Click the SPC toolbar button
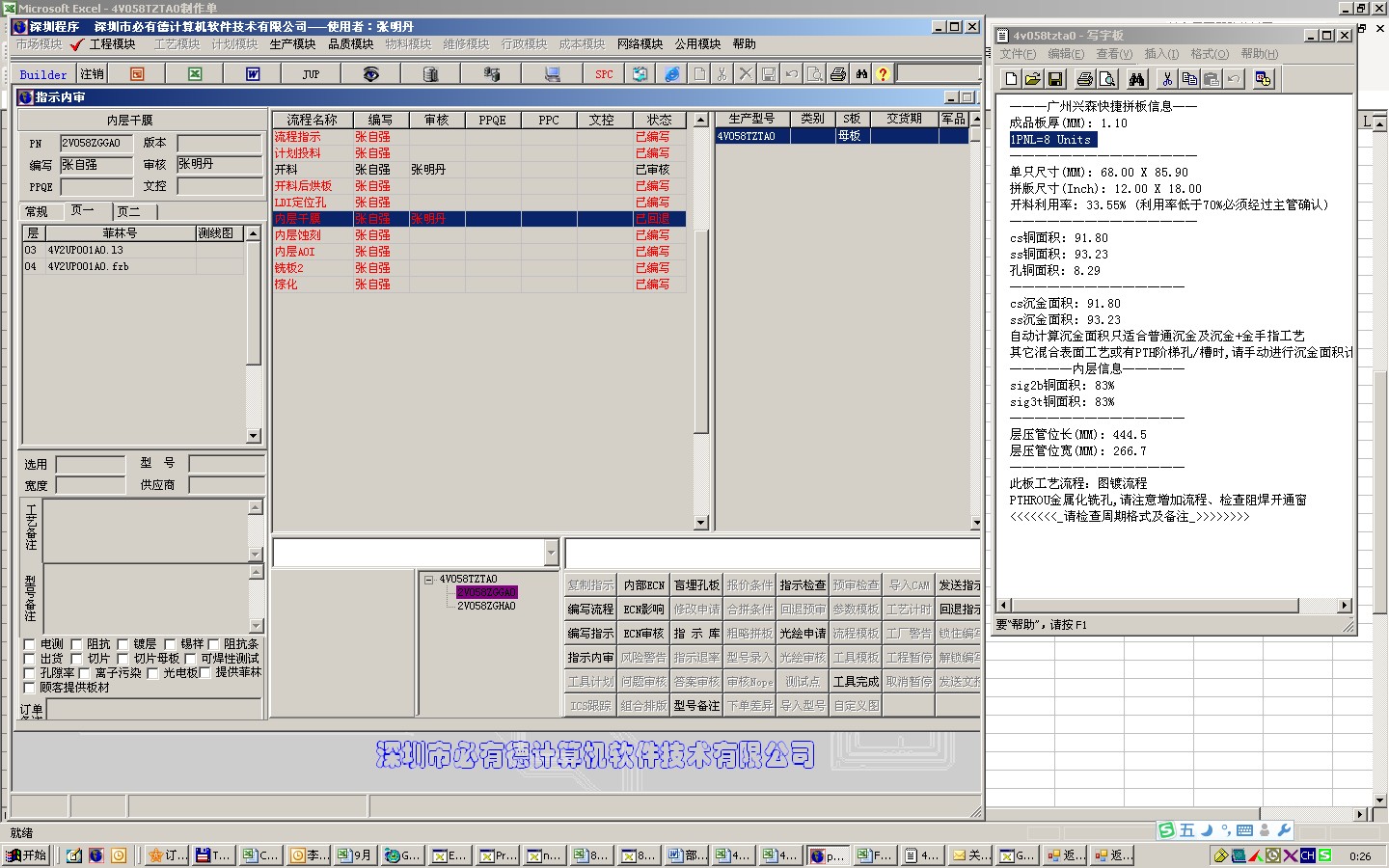The image size is (1389, 868). point(604,73)
